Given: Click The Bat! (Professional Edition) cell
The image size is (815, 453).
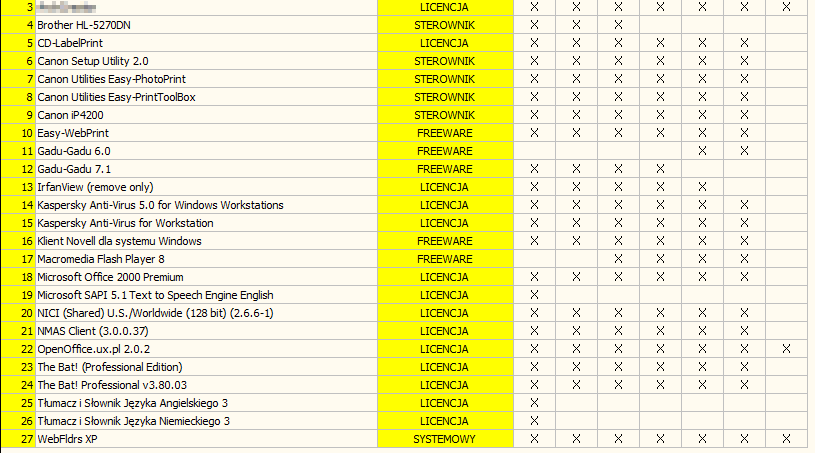Looking at the screenshot, I should [x=206, y=367].
